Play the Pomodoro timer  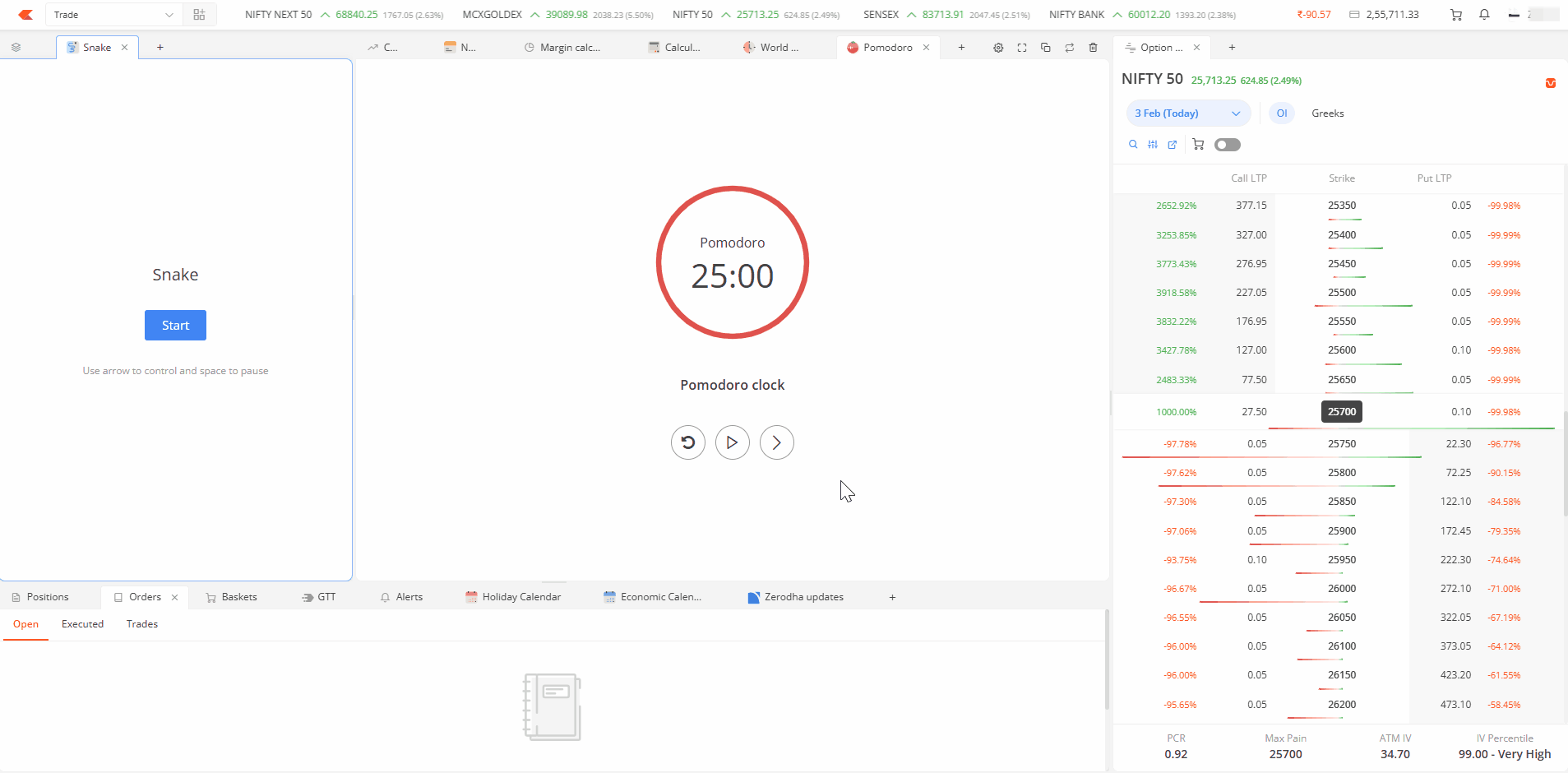[x=732, y=442]
